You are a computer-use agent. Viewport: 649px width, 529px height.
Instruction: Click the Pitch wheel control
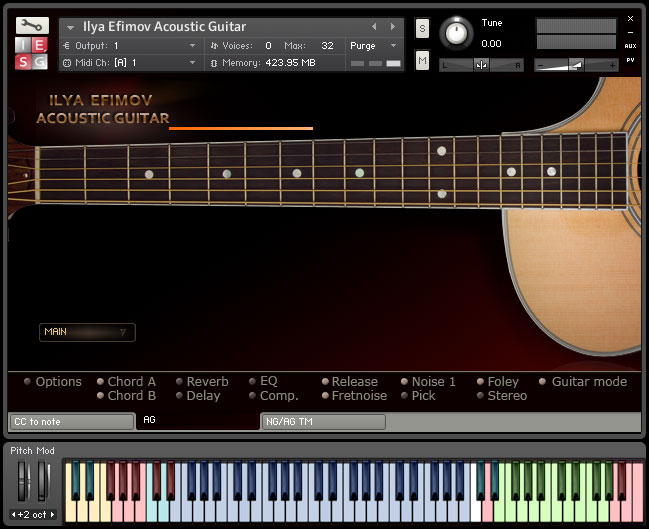[23, 482]
